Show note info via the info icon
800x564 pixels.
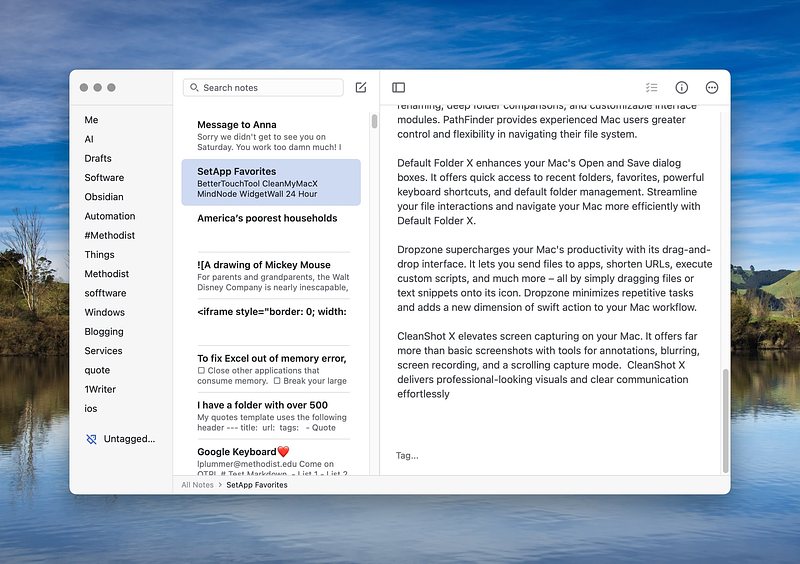pyautogui.click(x=682, y=87)
